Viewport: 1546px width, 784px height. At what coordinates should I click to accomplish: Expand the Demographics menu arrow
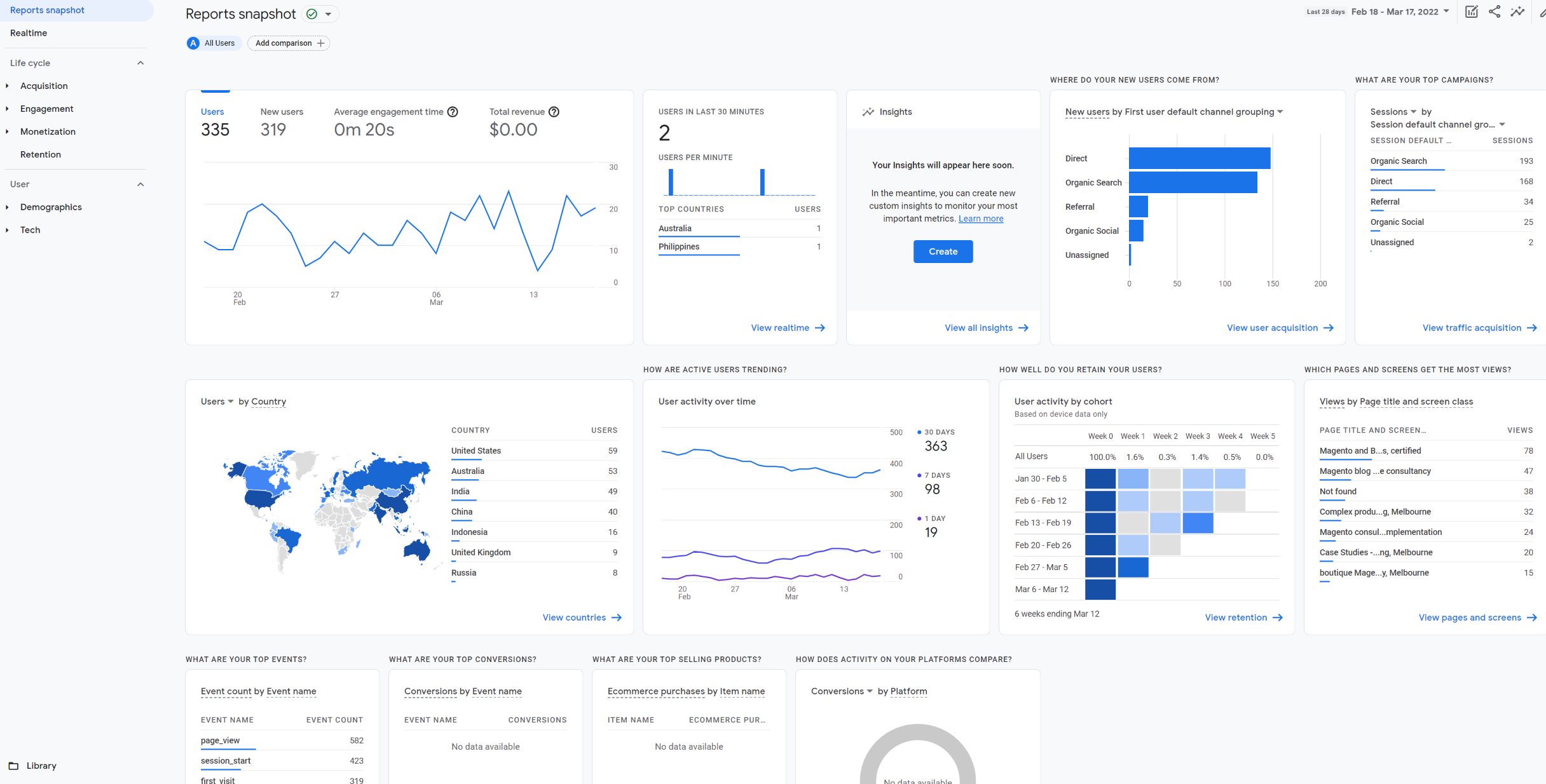pyautogui.click(x=7, y=207)
